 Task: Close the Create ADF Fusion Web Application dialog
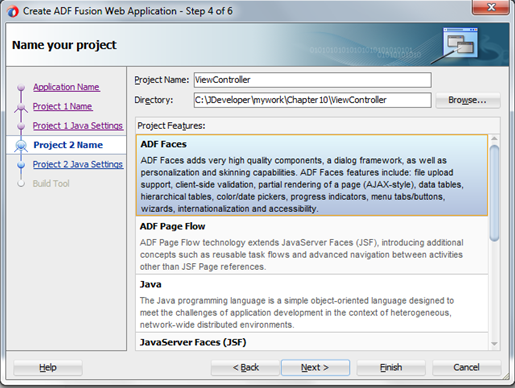click(x=491, y=7)
